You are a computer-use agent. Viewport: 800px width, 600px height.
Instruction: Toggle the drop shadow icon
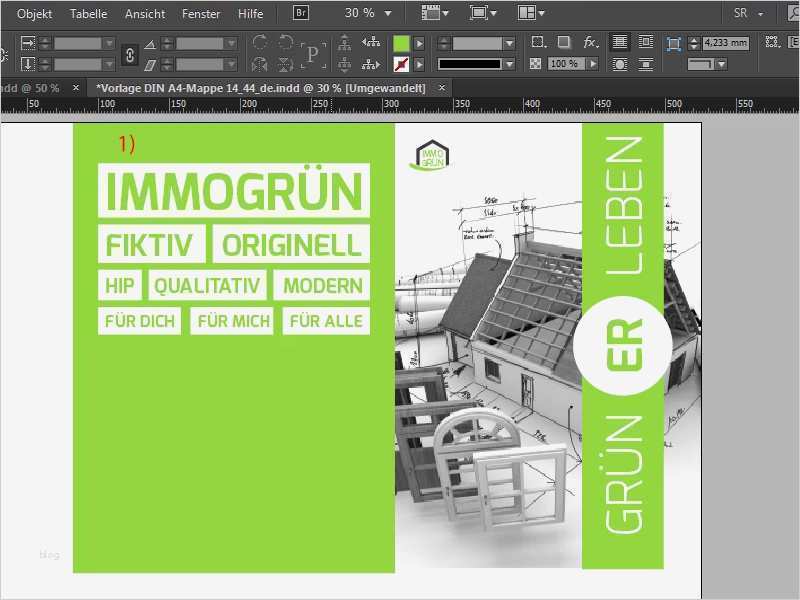pyautogui.click(x=564, y=42)
